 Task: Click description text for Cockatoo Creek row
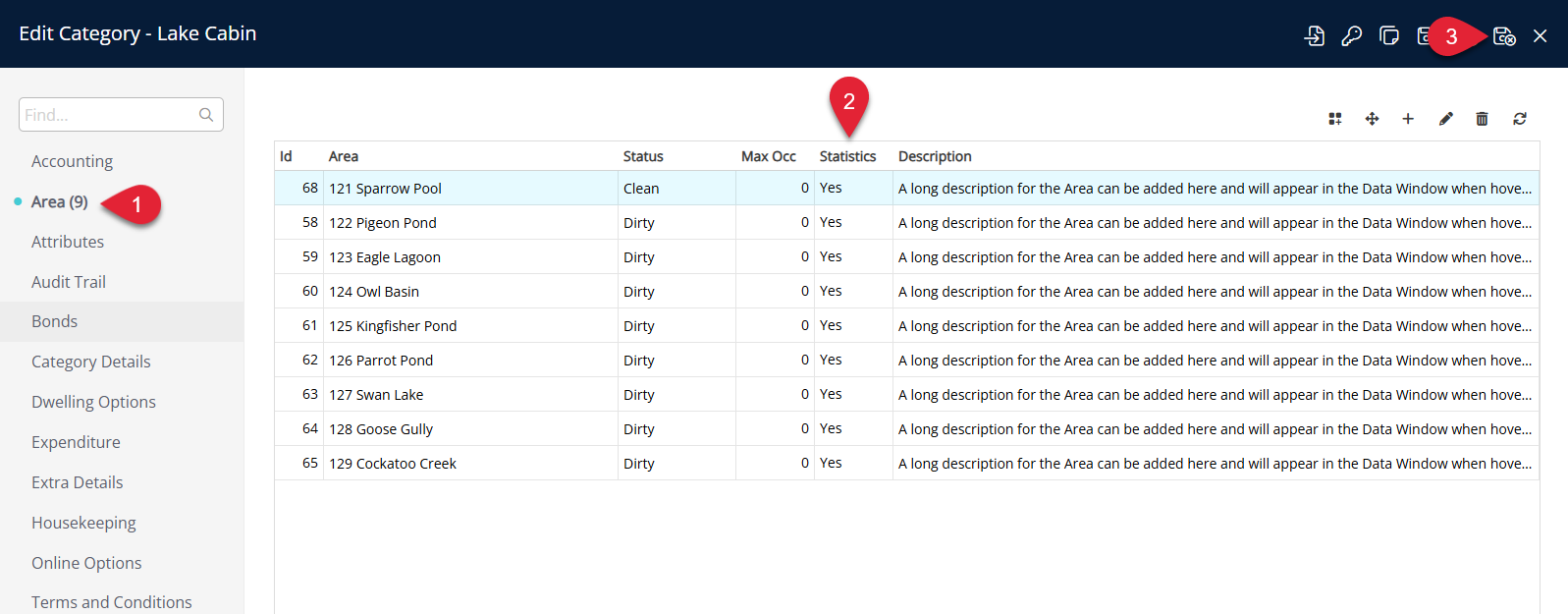(1215, 464)
